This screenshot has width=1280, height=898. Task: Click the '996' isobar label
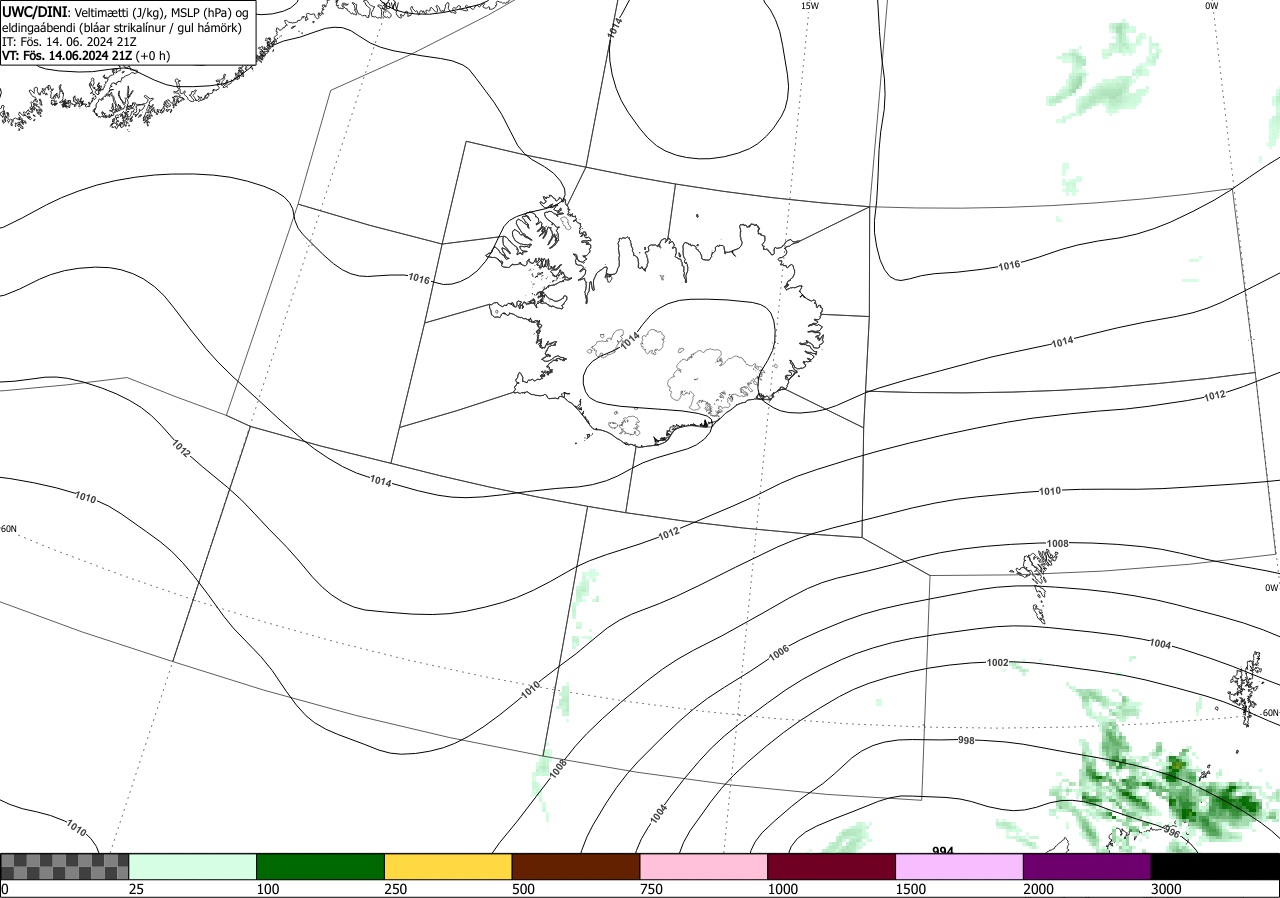(x=1172, y=832)
